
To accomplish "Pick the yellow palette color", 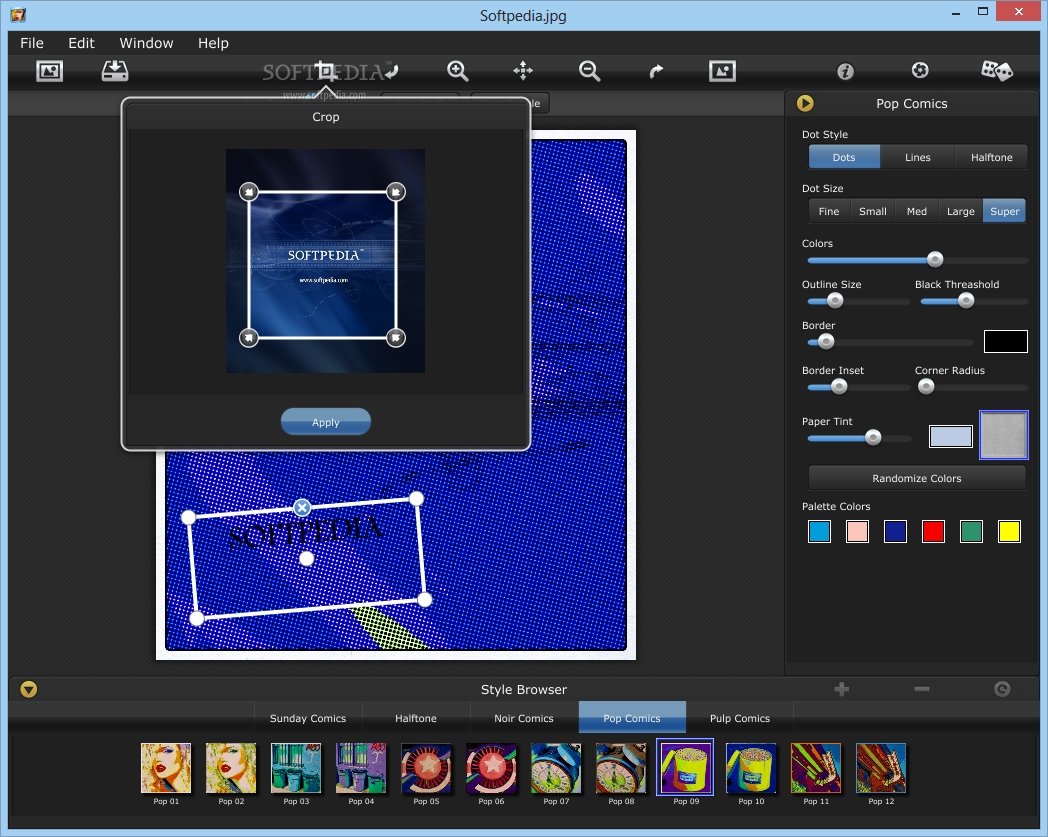I will (1009, 531).
